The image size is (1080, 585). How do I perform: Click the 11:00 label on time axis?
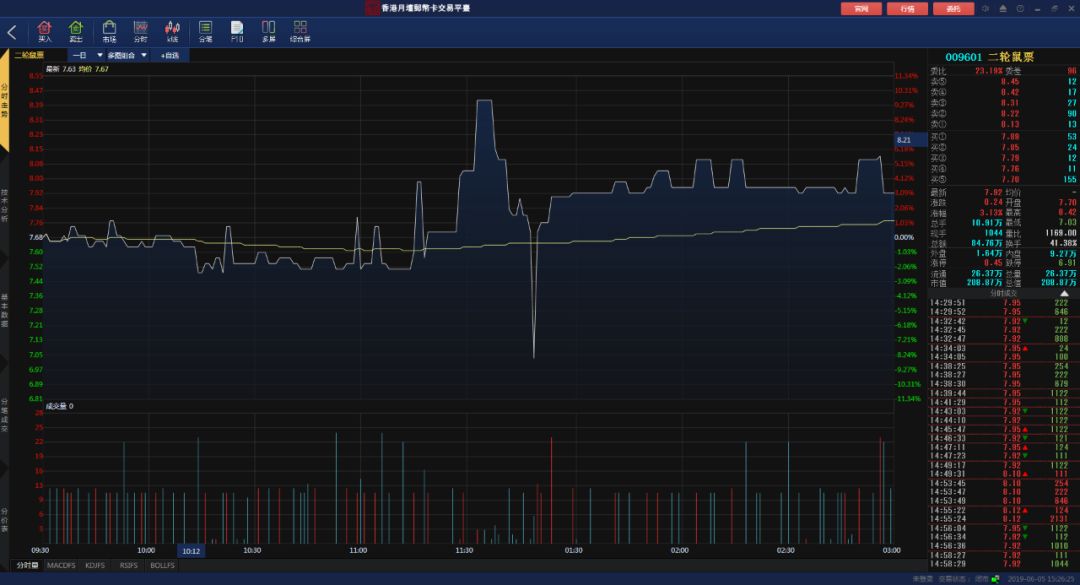(358, 551)
